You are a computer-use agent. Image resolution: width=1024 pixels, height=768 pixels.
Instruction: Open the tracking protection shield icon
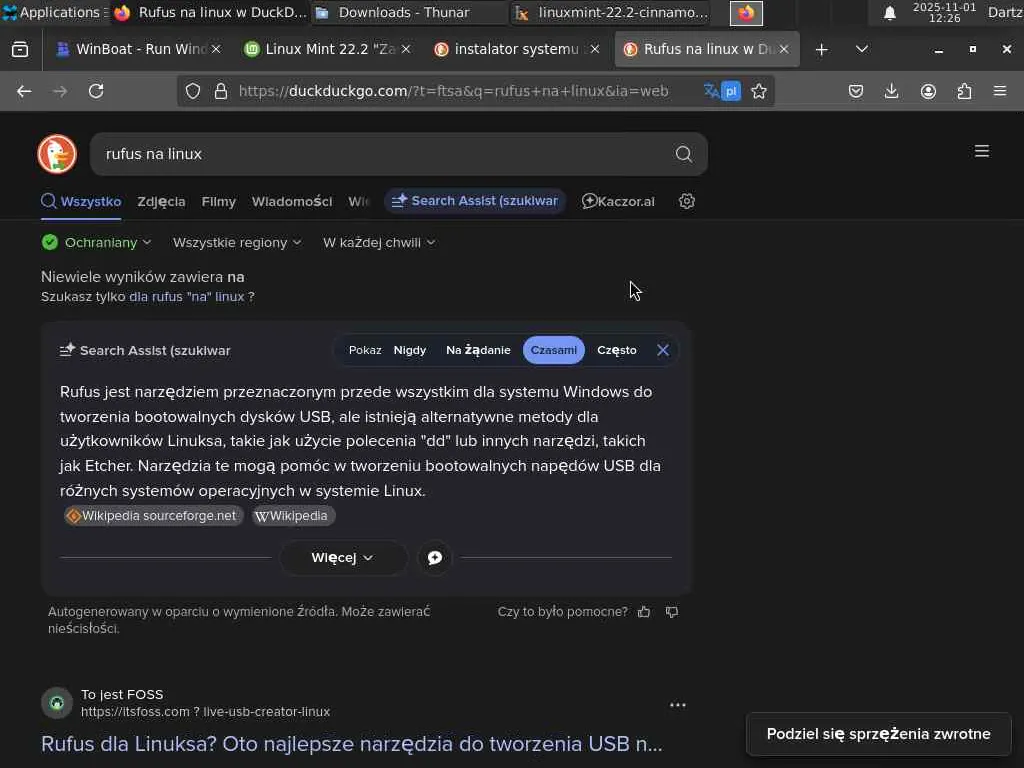point(193,91)
